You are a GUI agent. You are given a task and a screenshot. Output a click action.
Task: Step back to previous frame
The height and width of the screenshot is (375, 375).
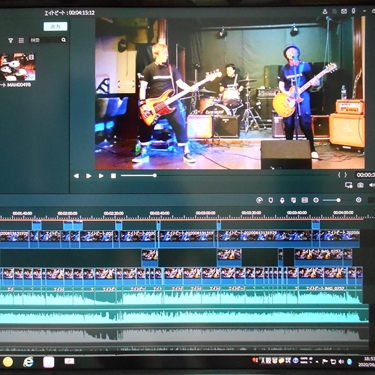click(76, 176)
